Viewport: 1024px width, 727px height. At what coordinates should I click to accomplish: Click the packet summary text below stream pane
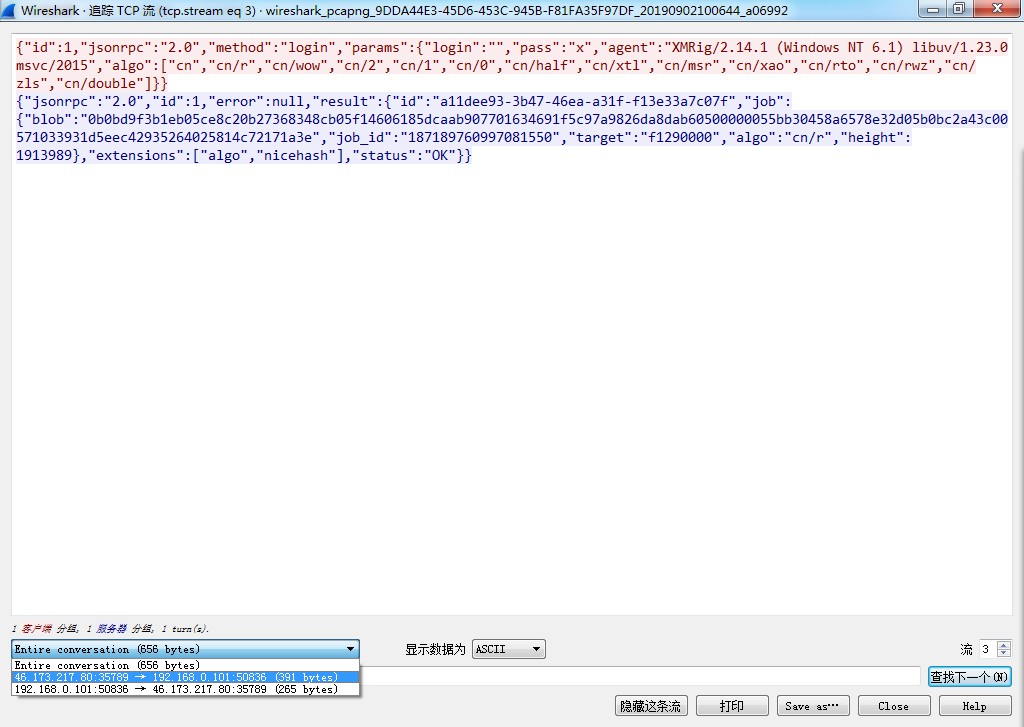pyautogui.click(x=110, y=628)
